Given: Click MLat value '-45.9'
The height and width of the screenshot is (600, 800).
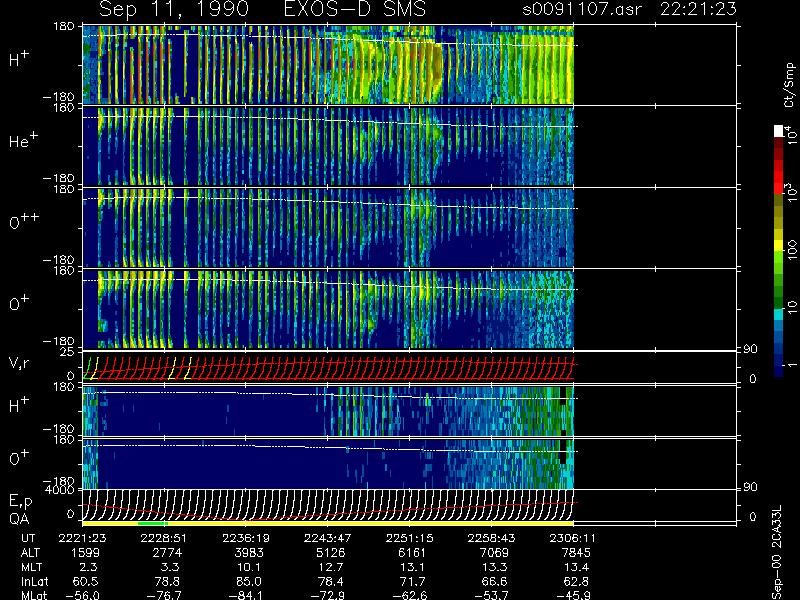Looking at the screenshot, I should tap(573, 595).
